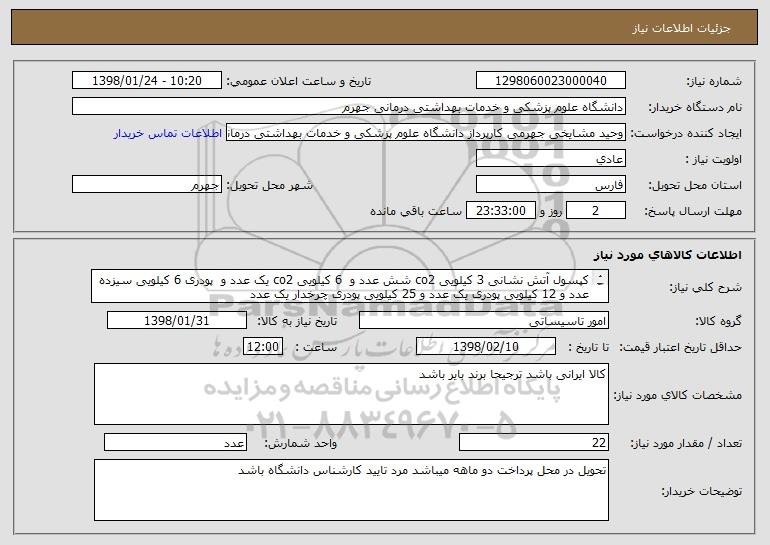Select the price validity date 1398/02/10
The width and height of the screenshot is (770, 545).
(486, 347)
